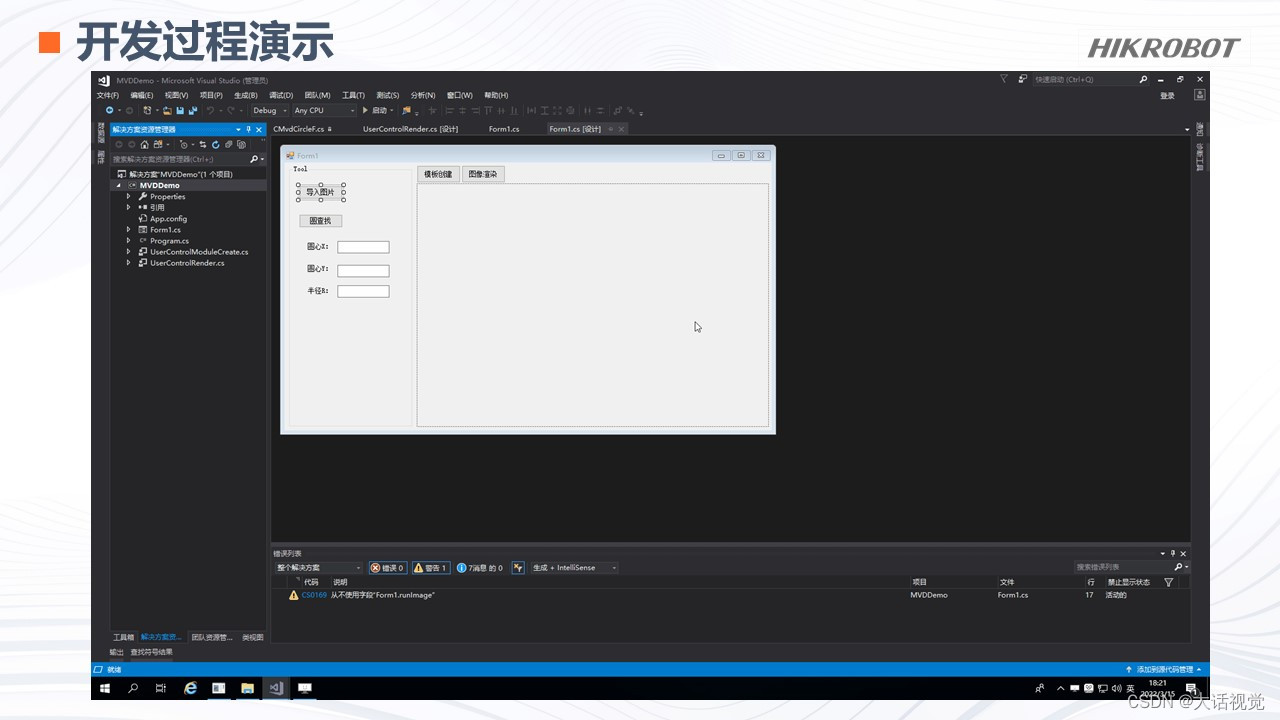Click Sync with Active Document icon in Solution Explorer
1280x720 pixels.
coord(203,144)
